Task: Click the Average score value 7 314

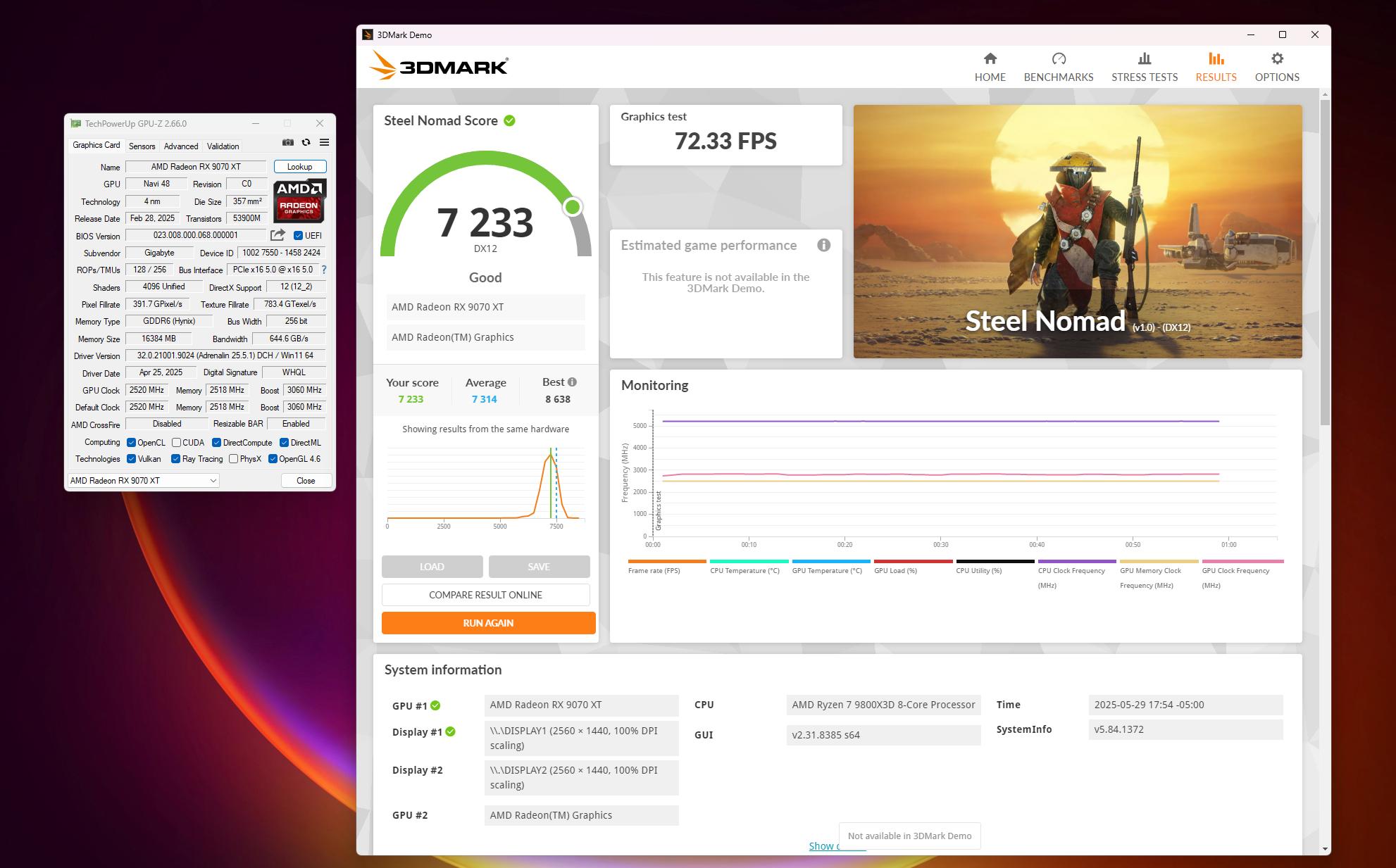Action: coord(485,399)
